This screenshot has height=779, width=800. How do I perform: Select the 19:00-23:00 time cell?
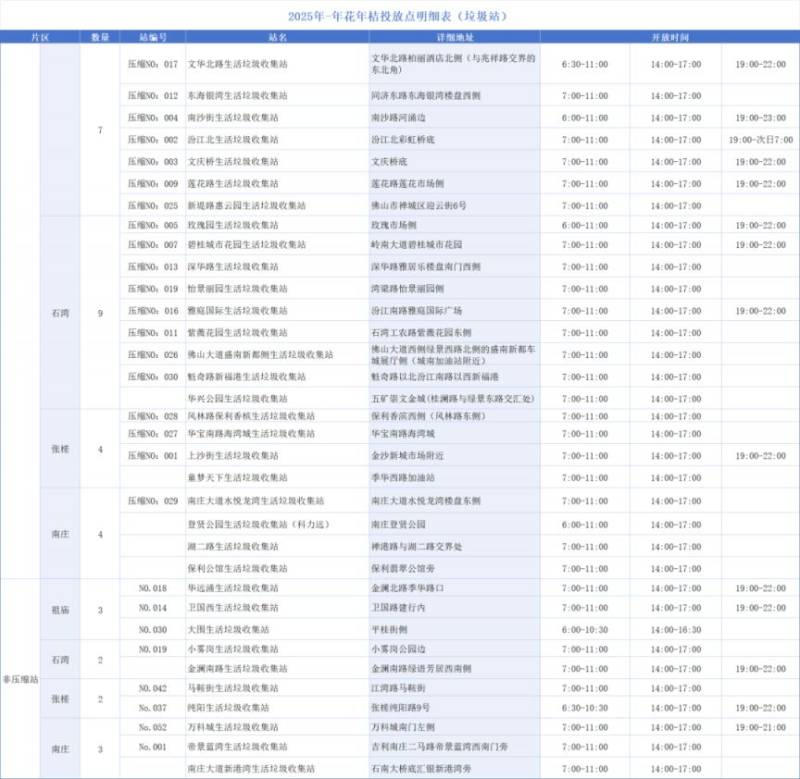[x=760, y=118]
